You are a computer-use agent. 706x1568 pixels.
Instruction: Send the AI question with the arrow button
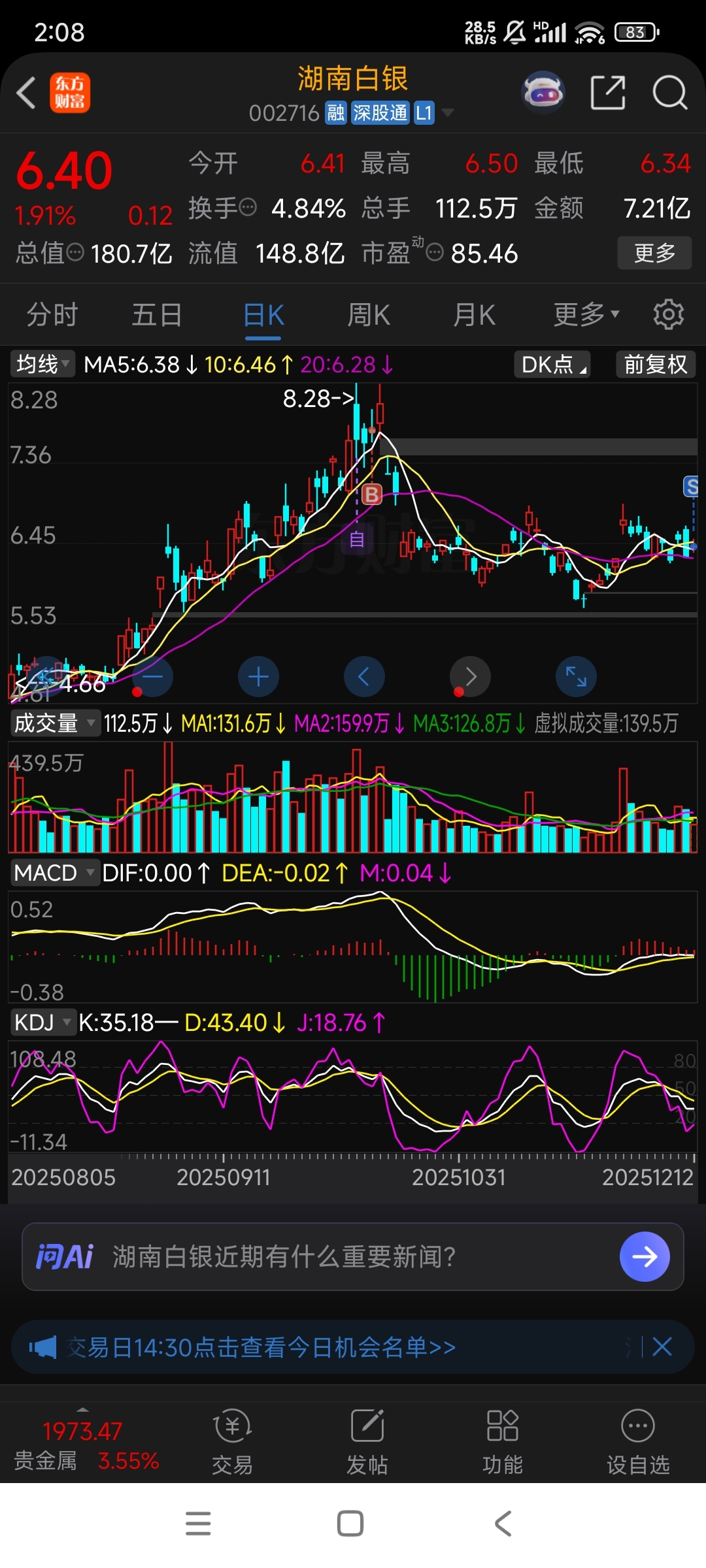(645, 1256)
